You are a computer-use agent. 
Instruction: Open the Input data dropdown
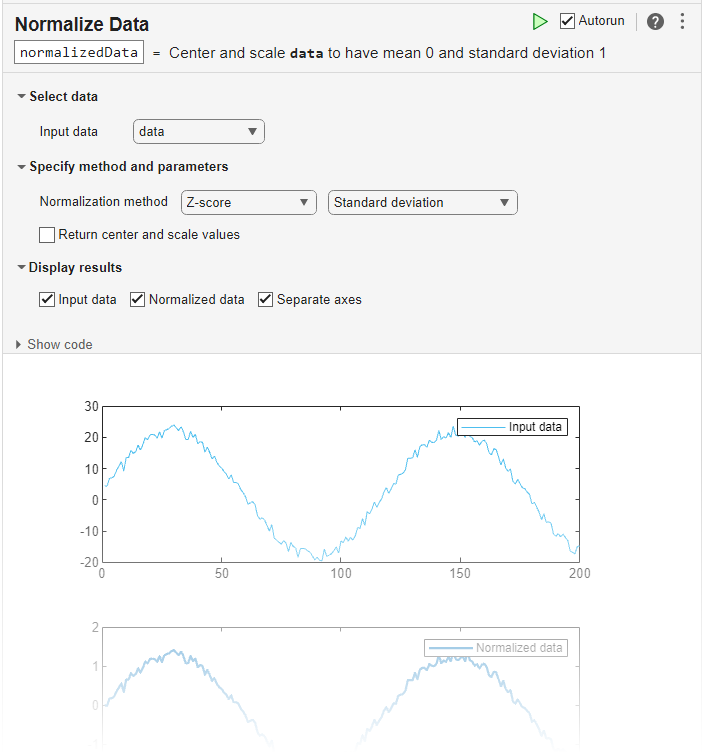coord(198,131)
